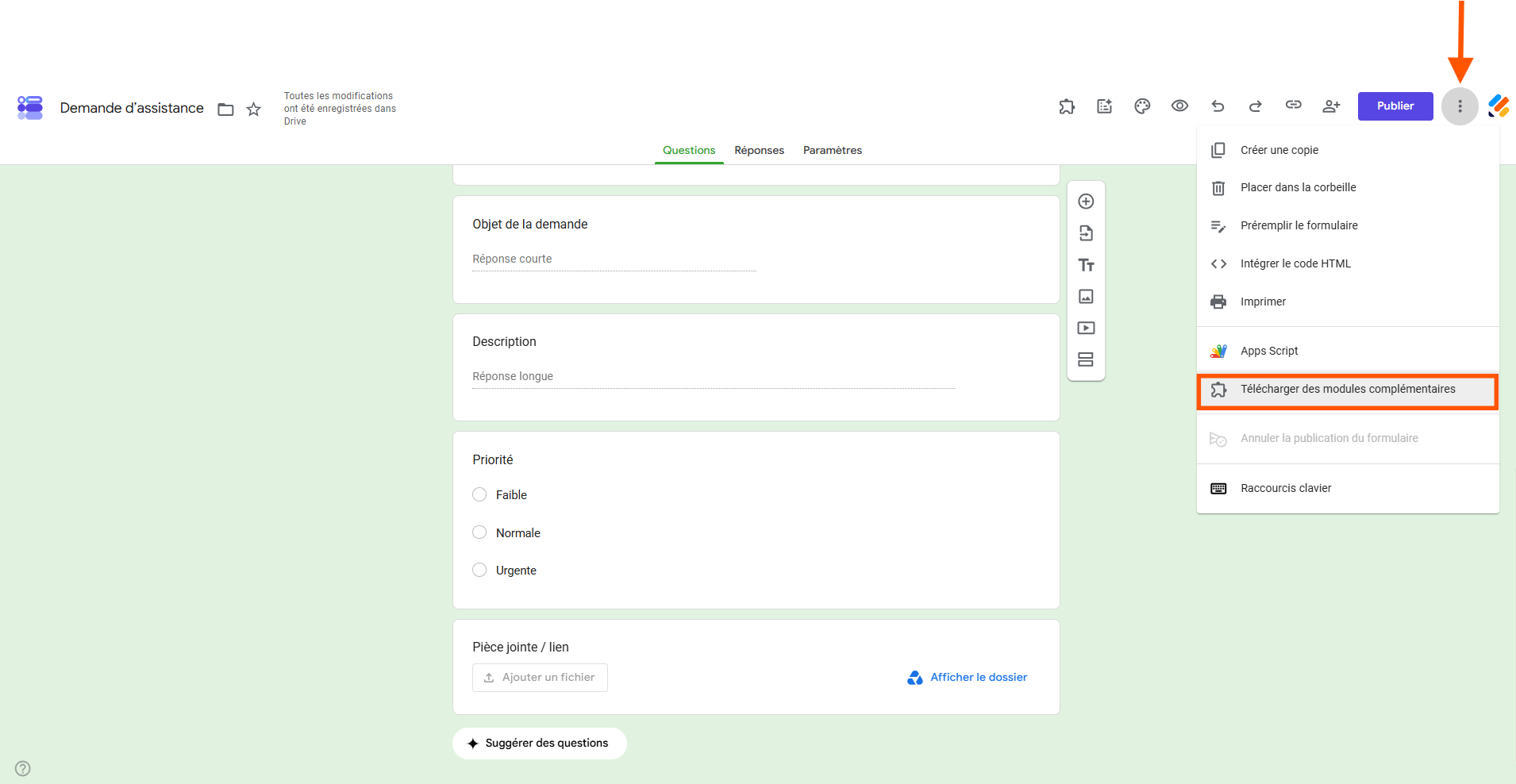Select the Pièce jointe / lien question title
Screen dimensions: 1516x784
tap(521, 648)
